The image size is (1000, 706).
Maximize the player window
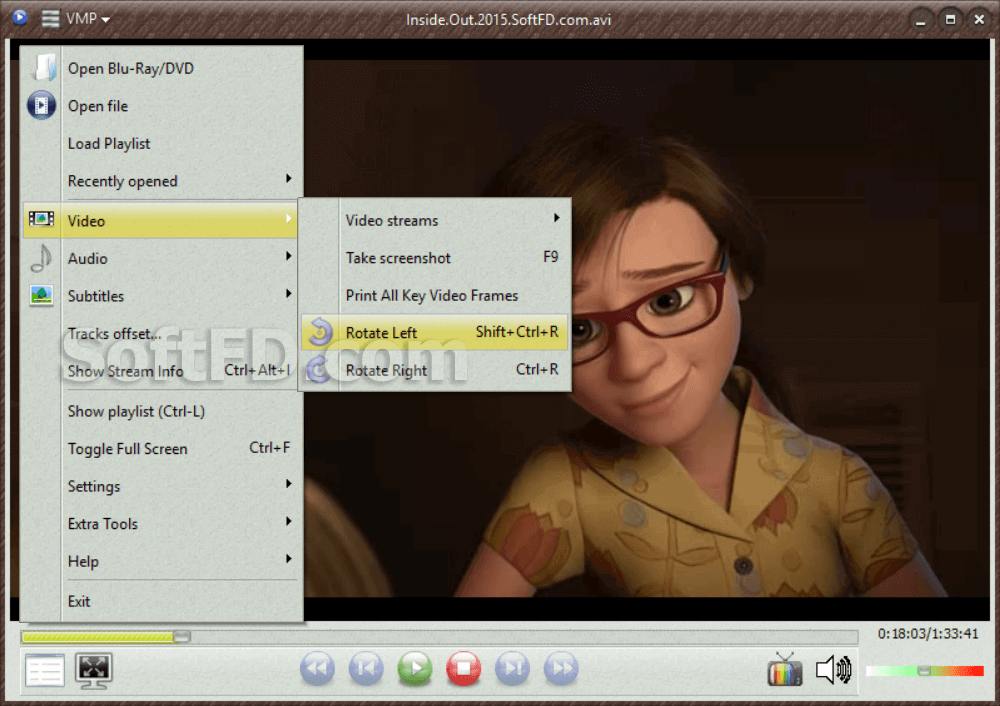950,20
